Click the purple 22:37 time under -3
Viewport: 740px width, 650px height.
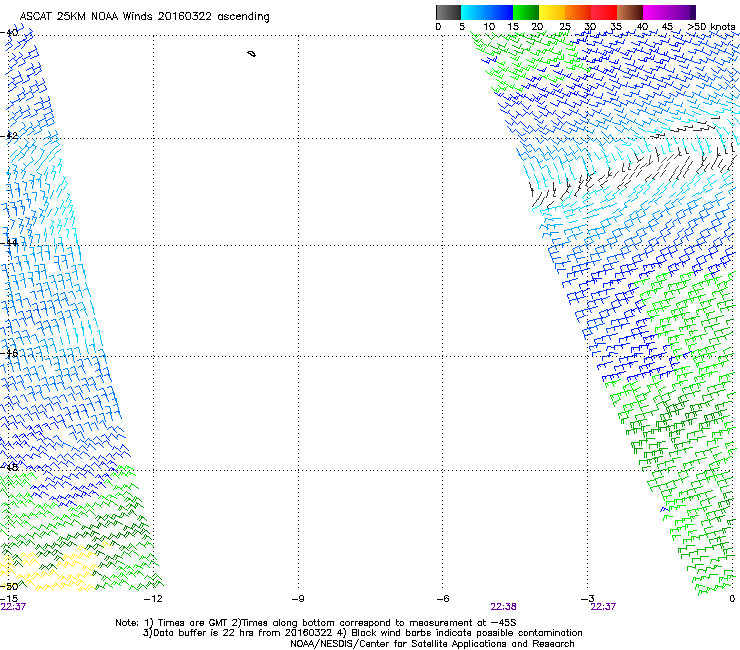(603, 607)
